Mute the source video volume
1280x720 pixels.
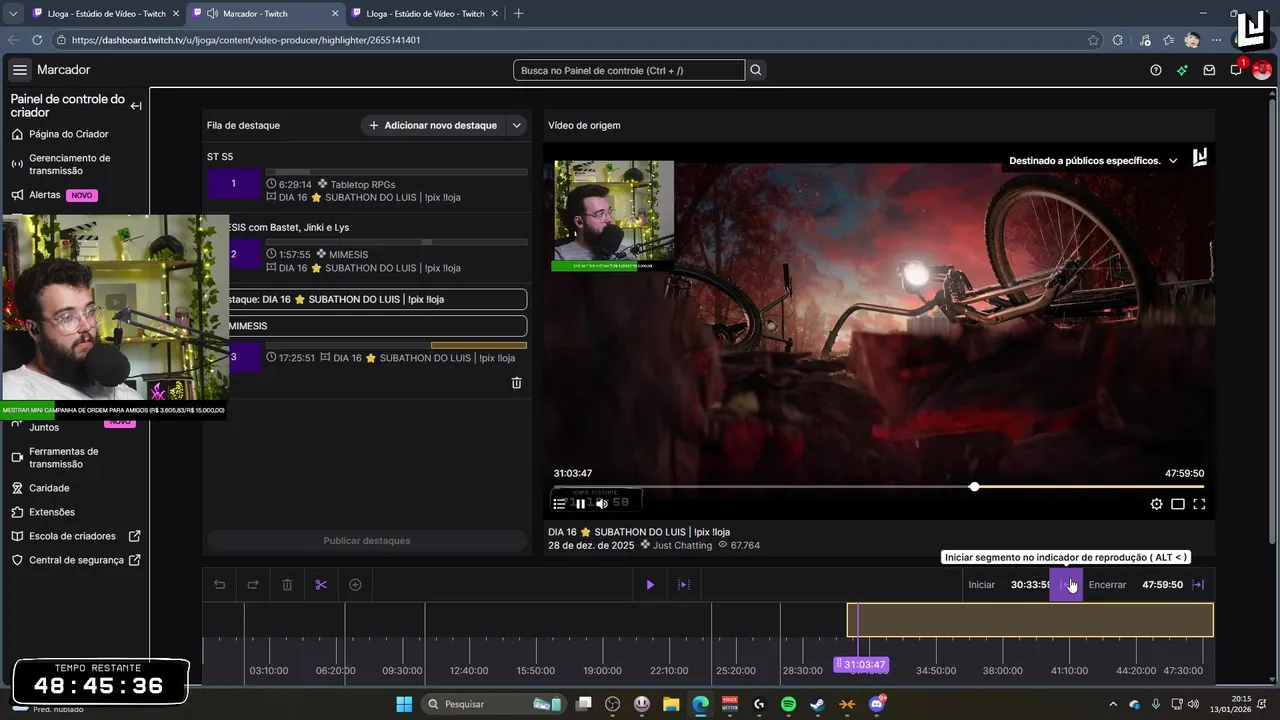(x=602, y=504)
